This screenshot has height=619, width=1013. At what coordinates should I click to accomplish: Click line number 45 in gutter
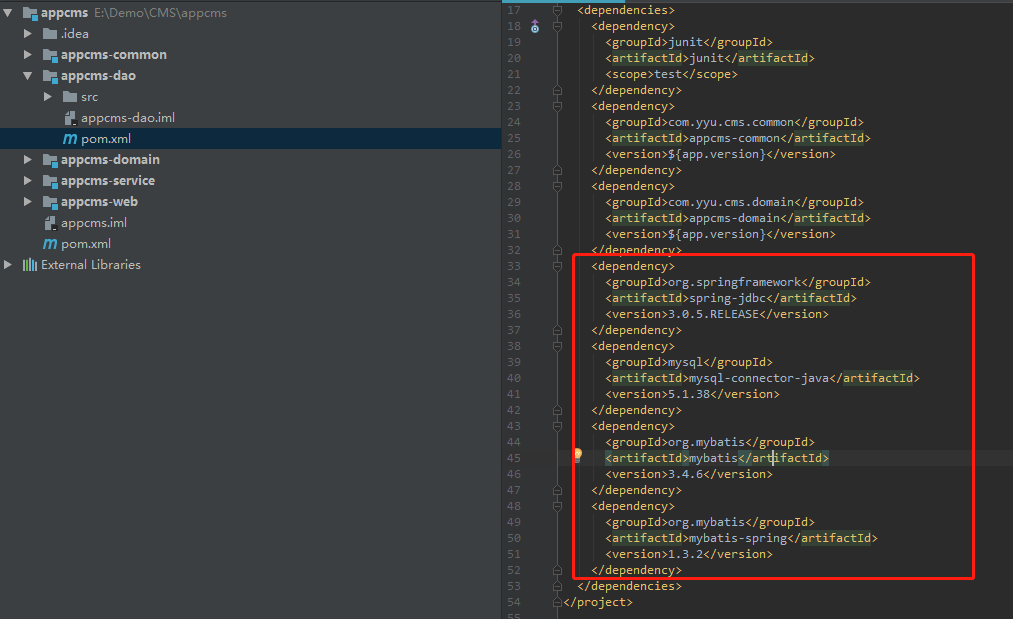coord(514,458)
